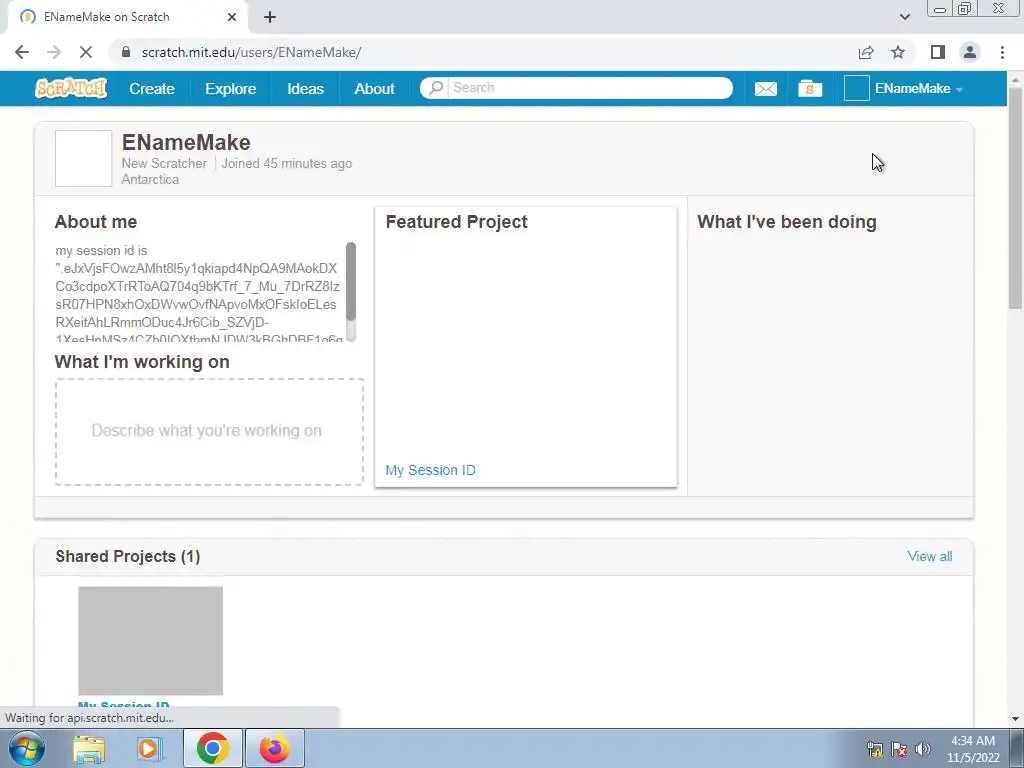The height and width of the screenshot is (768, 1024).
Task: Open Chrome three-dot menu
Action: tap(1002, 52)
